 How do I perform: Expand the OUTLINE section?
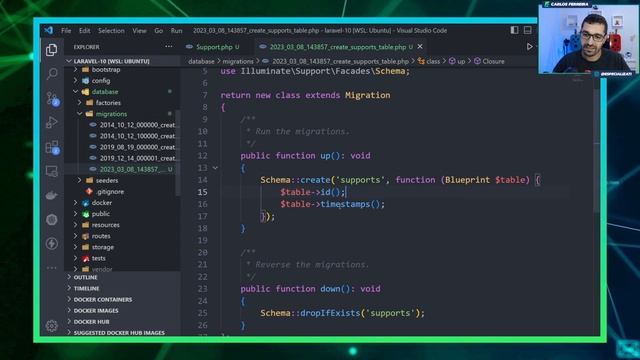tap(85, 277)
